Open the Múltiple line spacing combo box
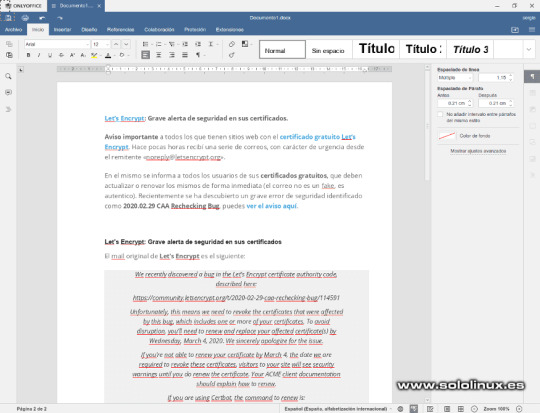Image resolution: width=540 pixels, height=413 pixels. (x=455, y=78)
